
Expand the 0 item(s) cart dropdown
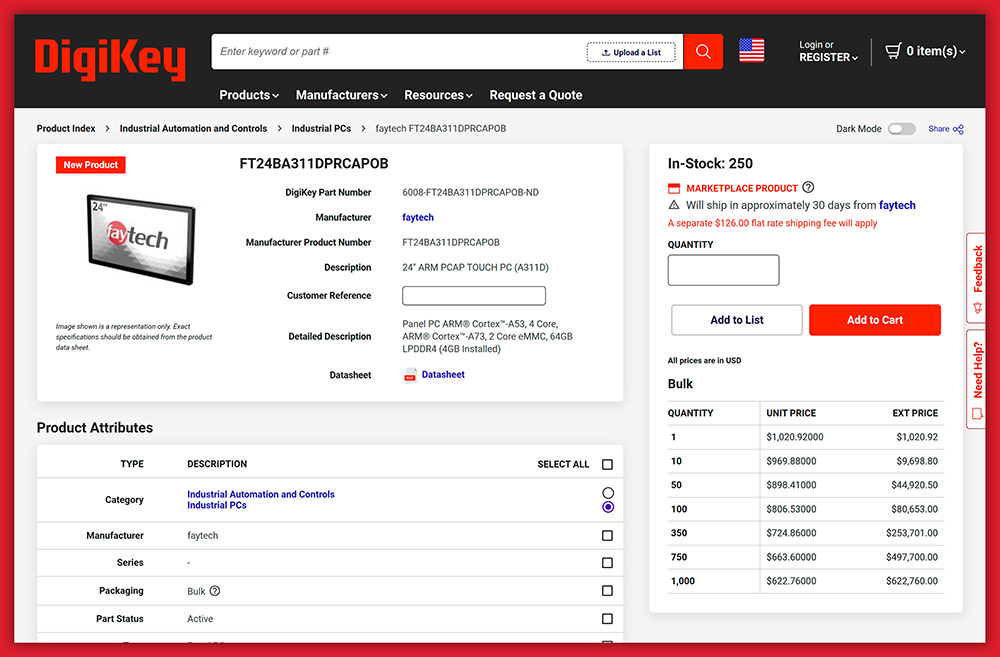pos(936,51)
